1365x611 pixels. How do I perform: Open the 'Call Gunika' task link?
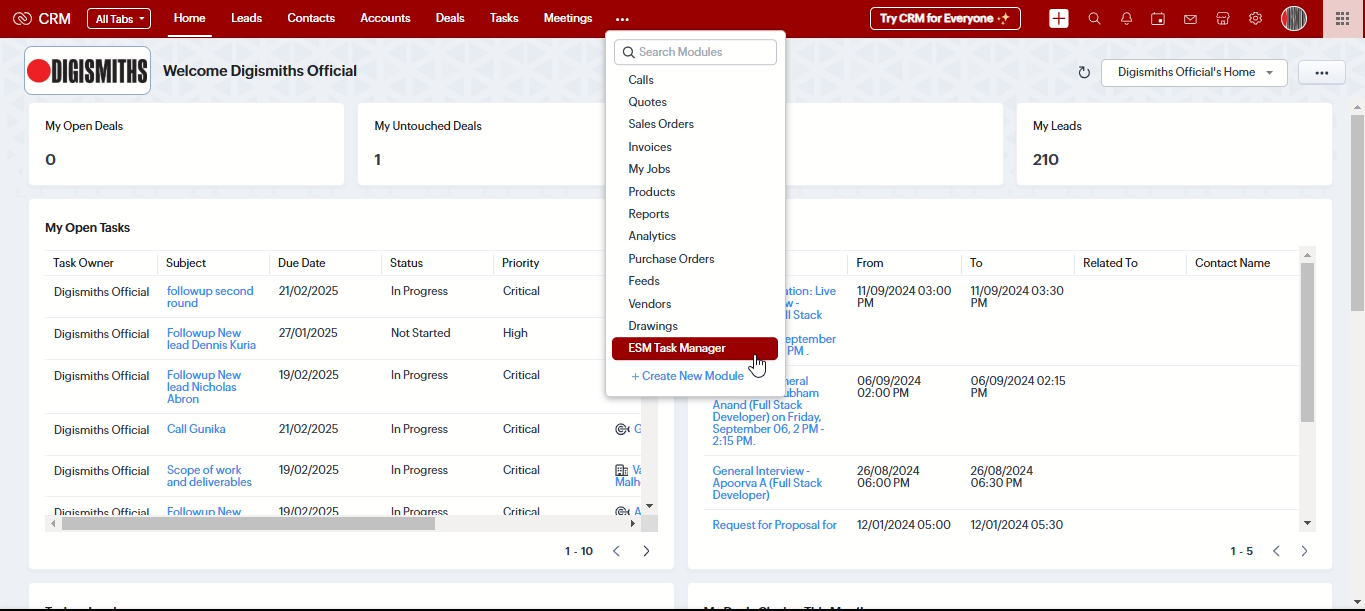click(196, 429)
